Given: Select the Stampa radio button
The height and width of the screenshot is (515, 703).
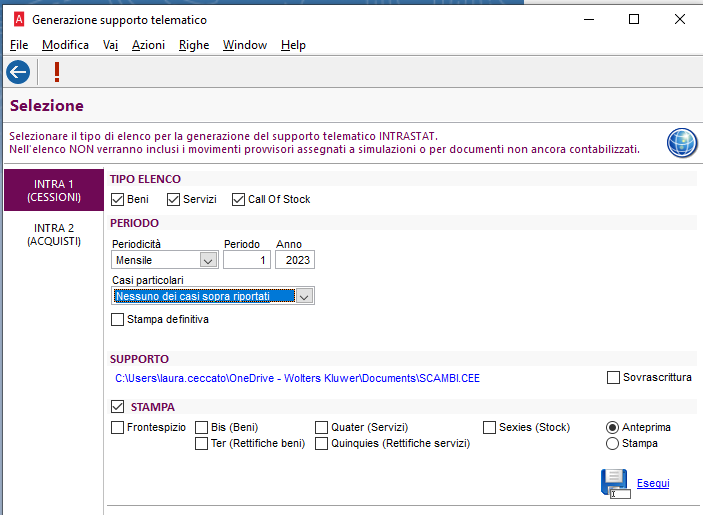Looking at the screenshot, I should coord(612,444).
